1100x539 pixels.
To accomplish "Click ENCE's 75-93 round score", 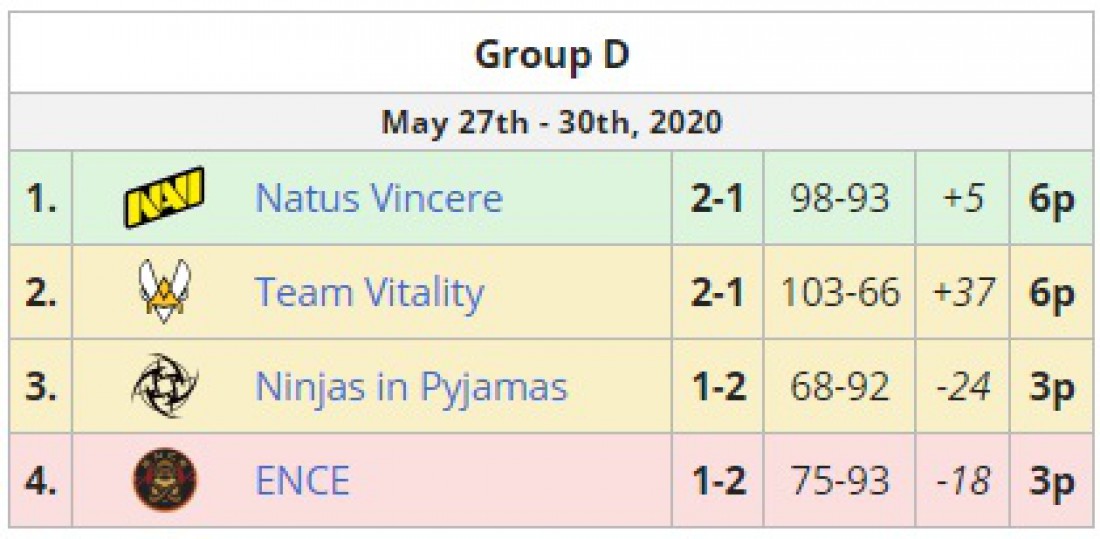I will click(840, 481).
